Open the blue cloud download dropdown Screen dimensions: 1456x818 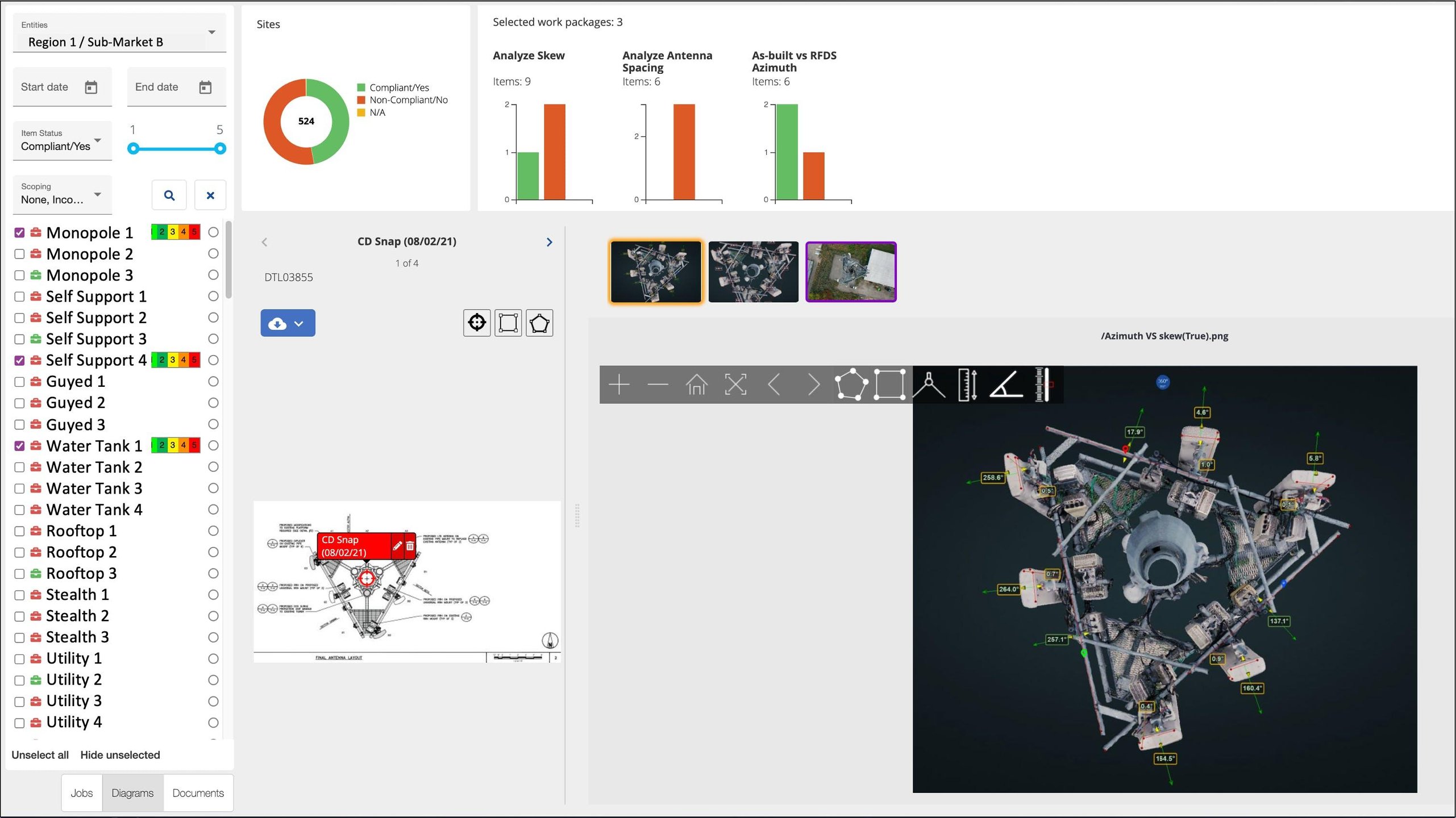click(288, 323)
